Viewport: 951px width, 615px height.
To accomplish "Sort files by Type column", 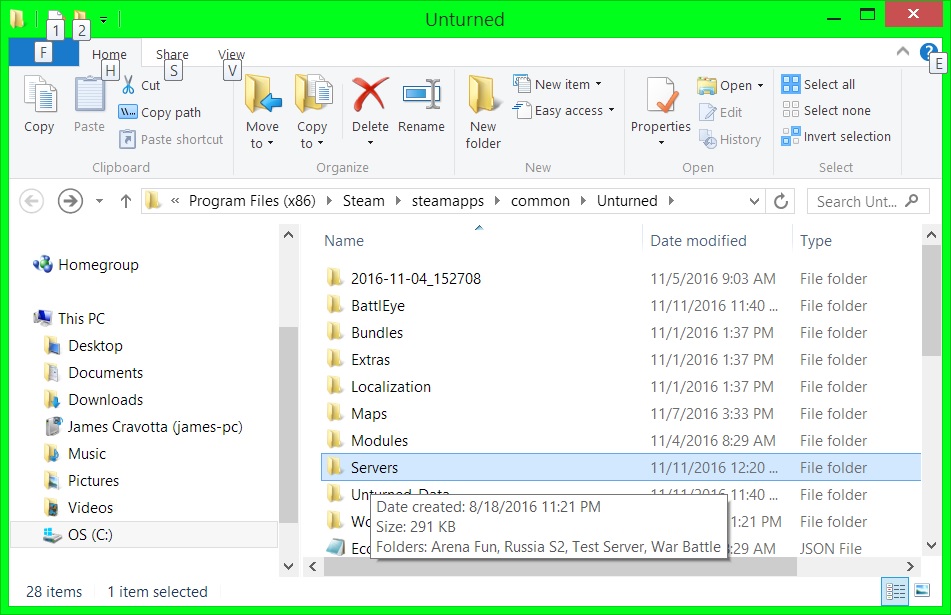I will click(816, 241).
